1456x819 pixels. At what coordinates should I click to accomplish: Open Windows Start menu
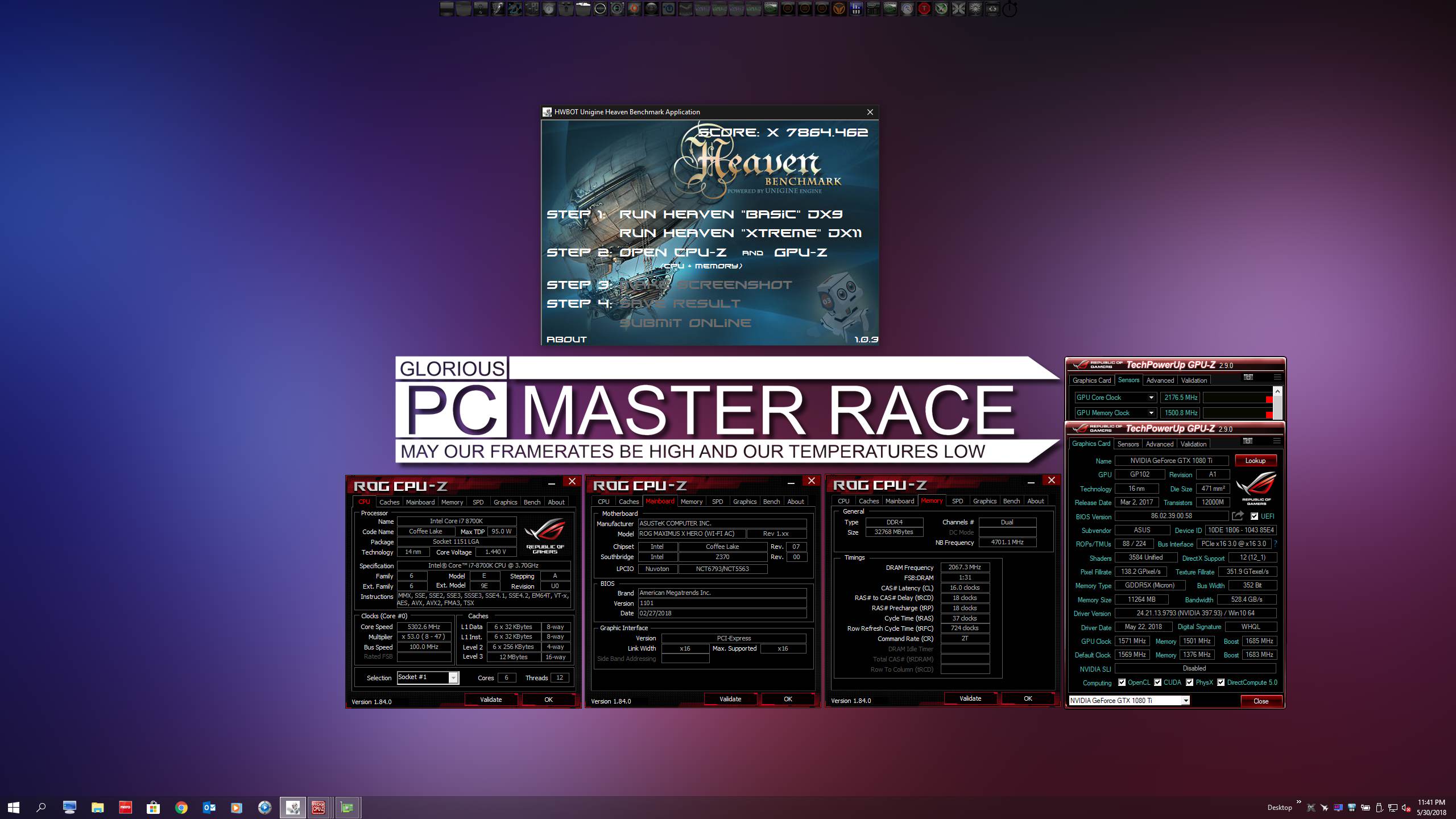[14, 807]
